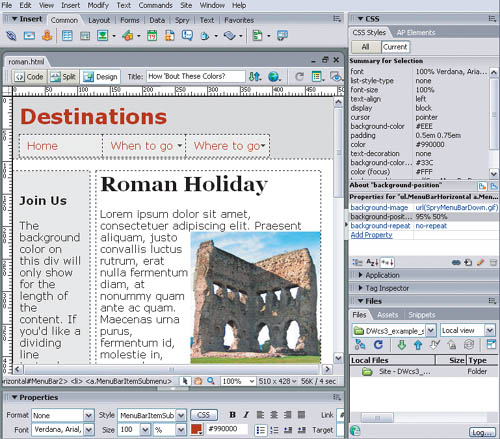The image size is (500, 439).
Task: Click the Insert Table icon
Action: [67, 35]
